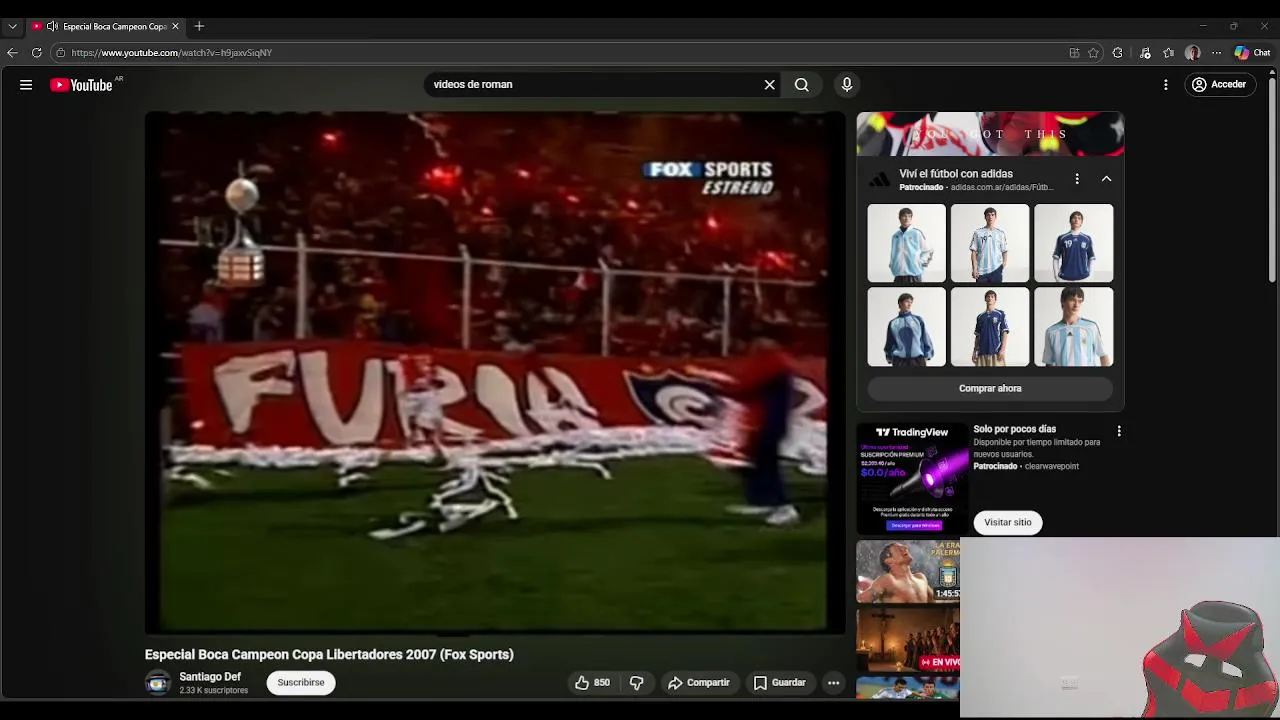Screen dimensions: 1280x720
Task: Click the 'Viví el fútbol con adidas' title
Action: point(956,174)
